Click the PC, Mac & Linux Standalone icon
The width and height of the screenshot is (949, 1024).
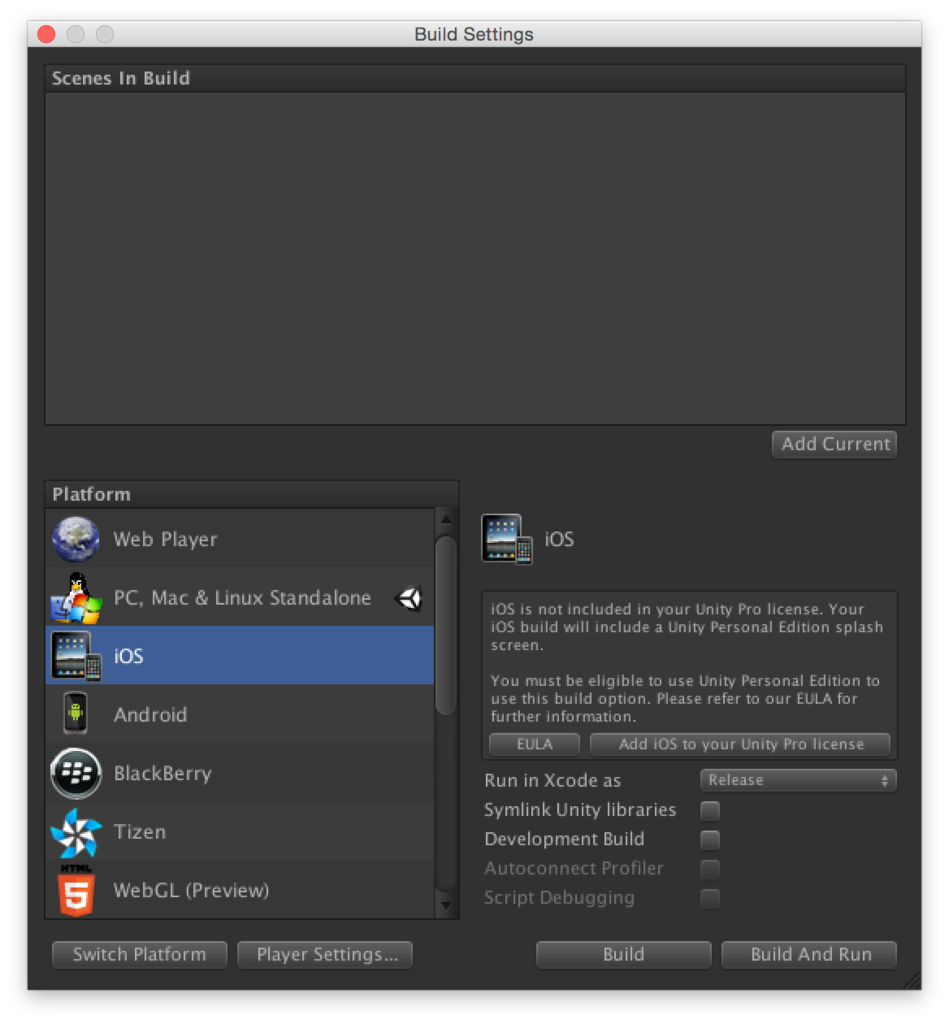[76, 598]
